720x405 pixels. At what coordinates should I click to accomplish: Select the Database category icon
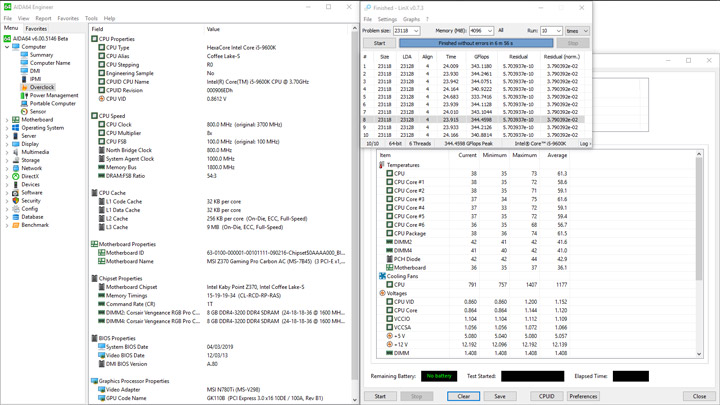click(16, 217)
